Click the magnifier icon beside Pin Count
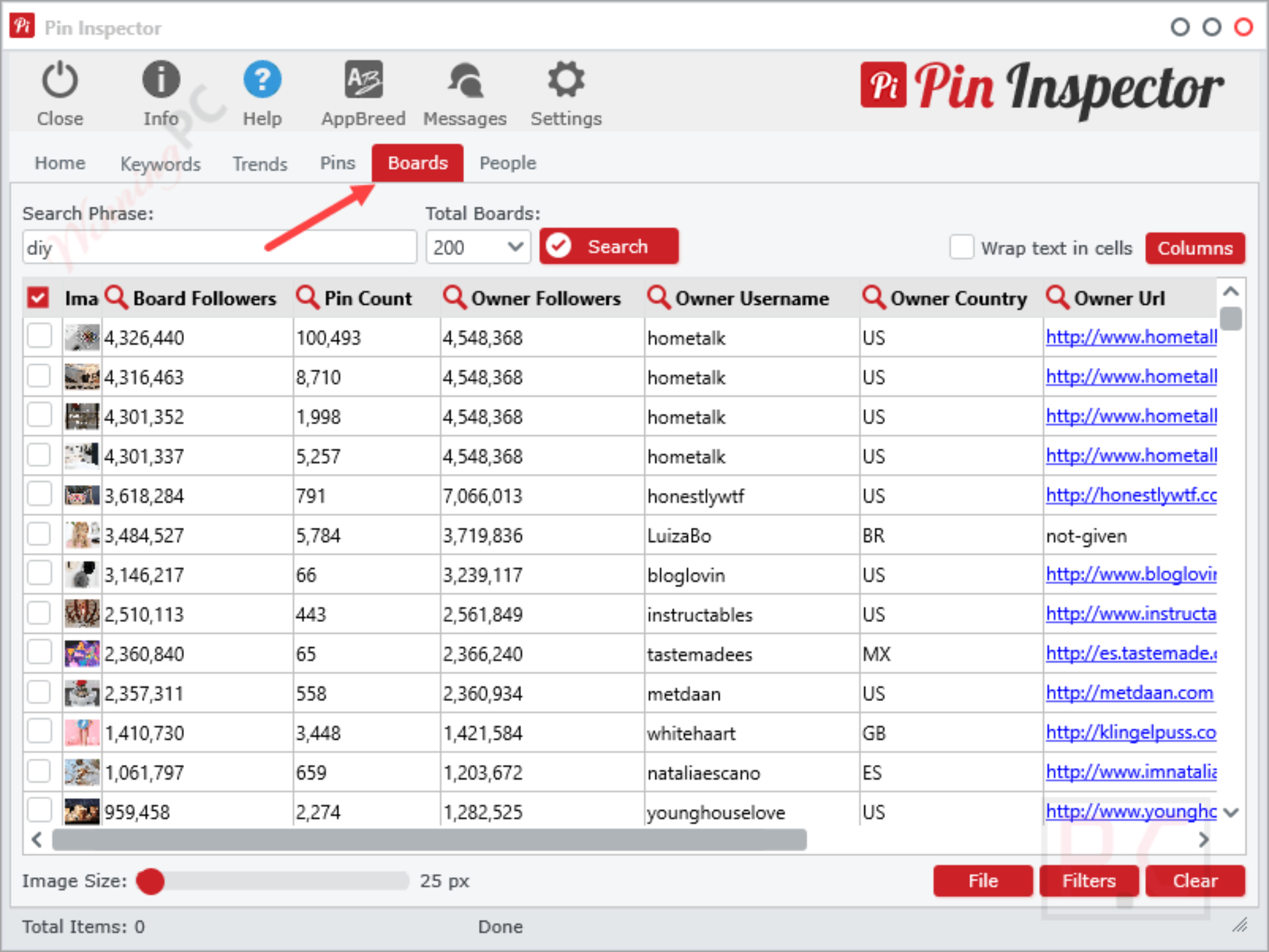The height and width of the screenshot is (952, 1269). point(307,297)
